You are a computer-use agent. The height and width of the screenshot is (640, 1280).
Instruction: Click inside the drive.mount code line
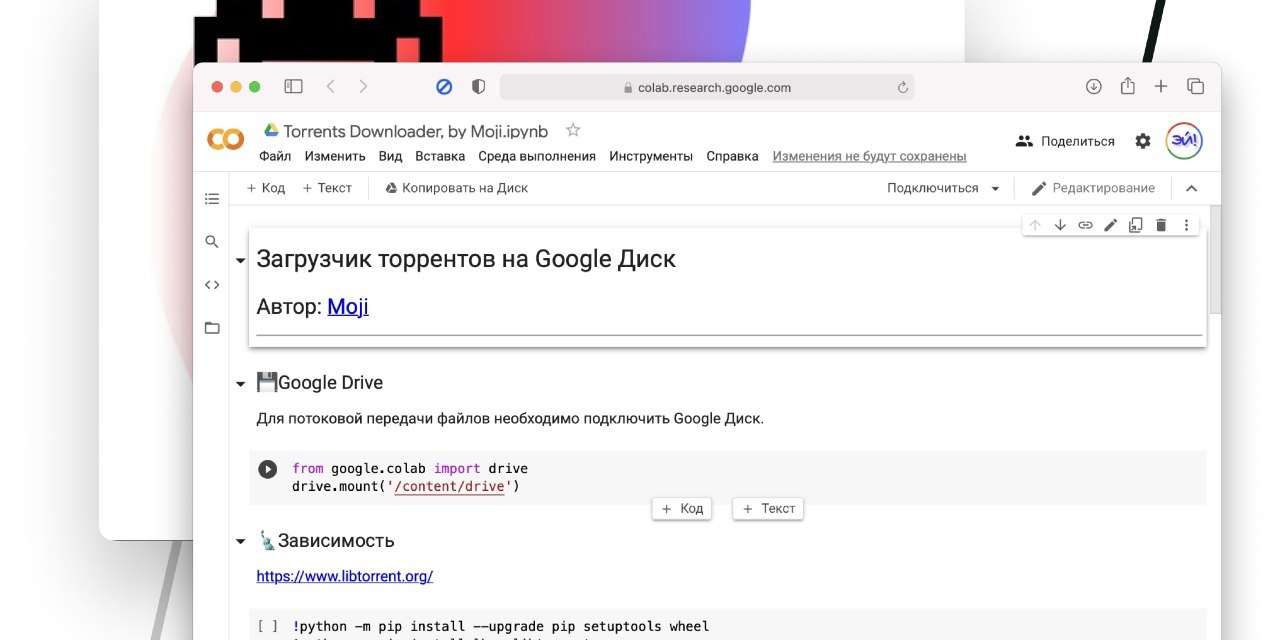tap(406, 487)
